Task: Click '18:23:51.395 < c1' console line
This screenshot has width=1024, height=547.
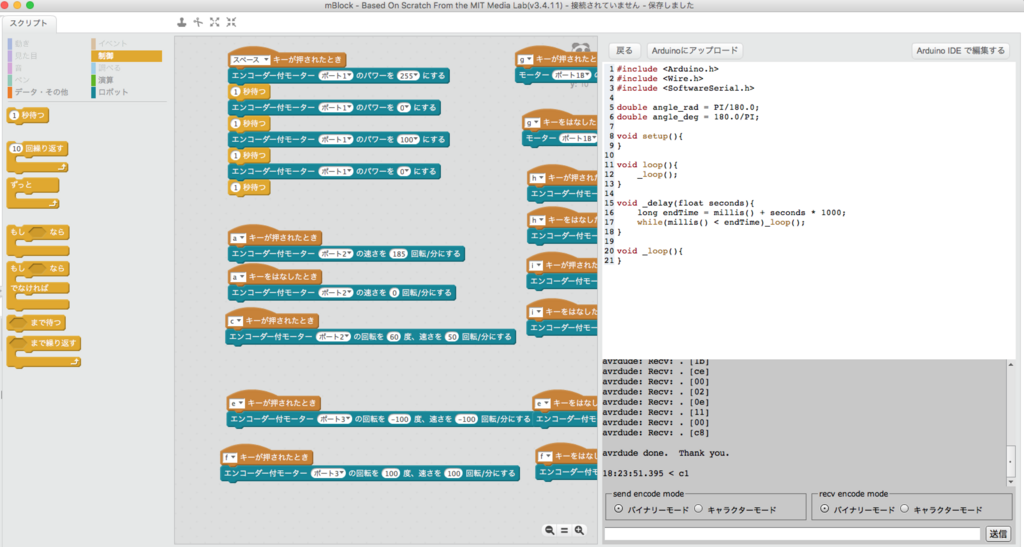Action: 645,473
